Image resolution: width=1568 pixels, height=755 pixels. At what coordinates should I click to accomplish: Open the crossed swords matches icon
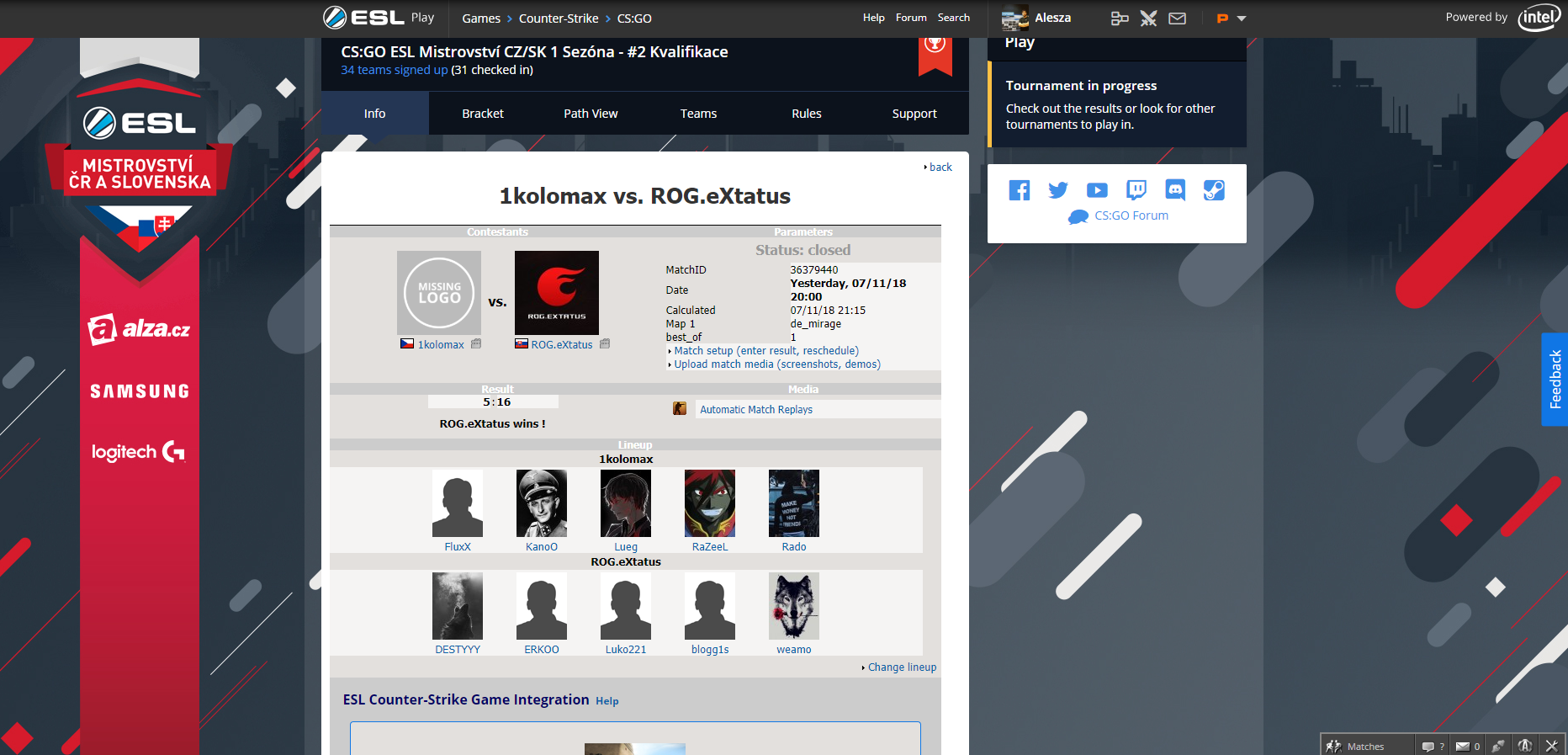[x=1148, y=19]
